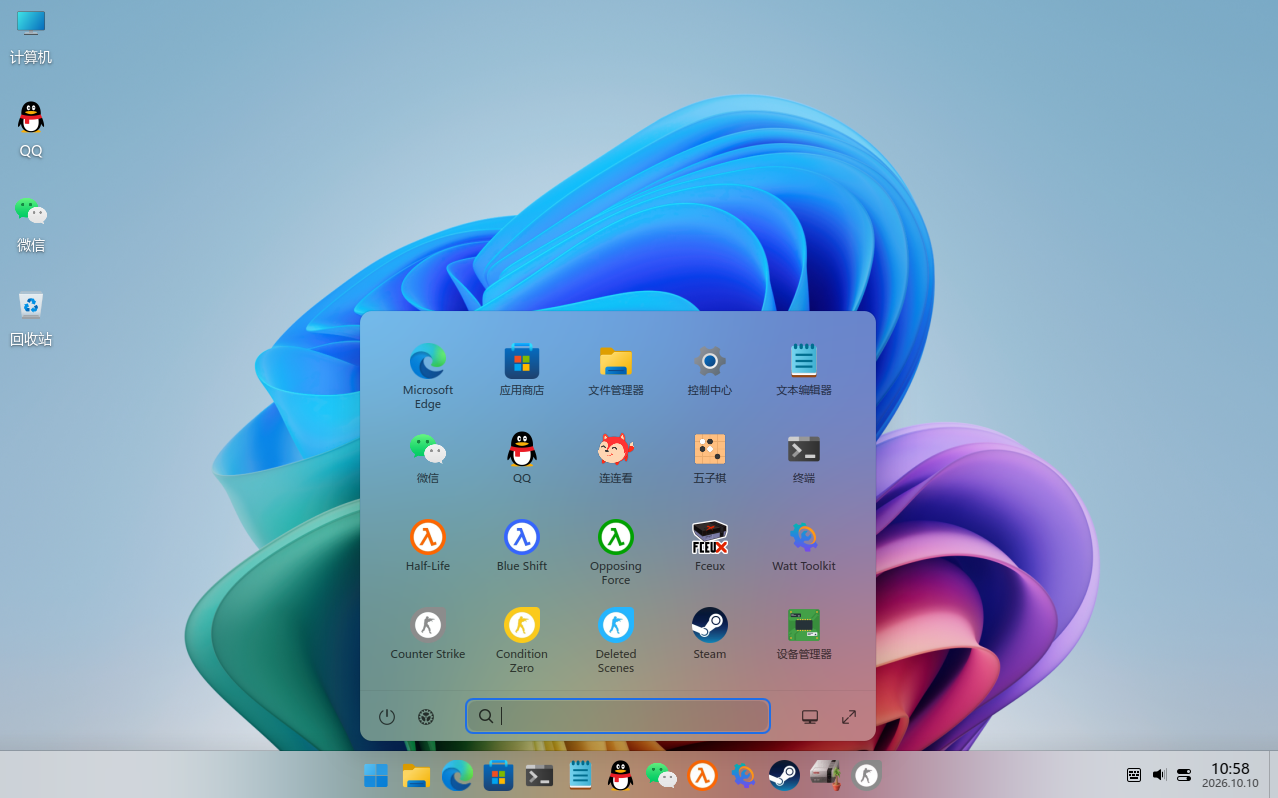Screen dimensions: 1278x798
Task: Launch Steam from the start menu grid
Action: pyautogui.click(x=710, y=633)
